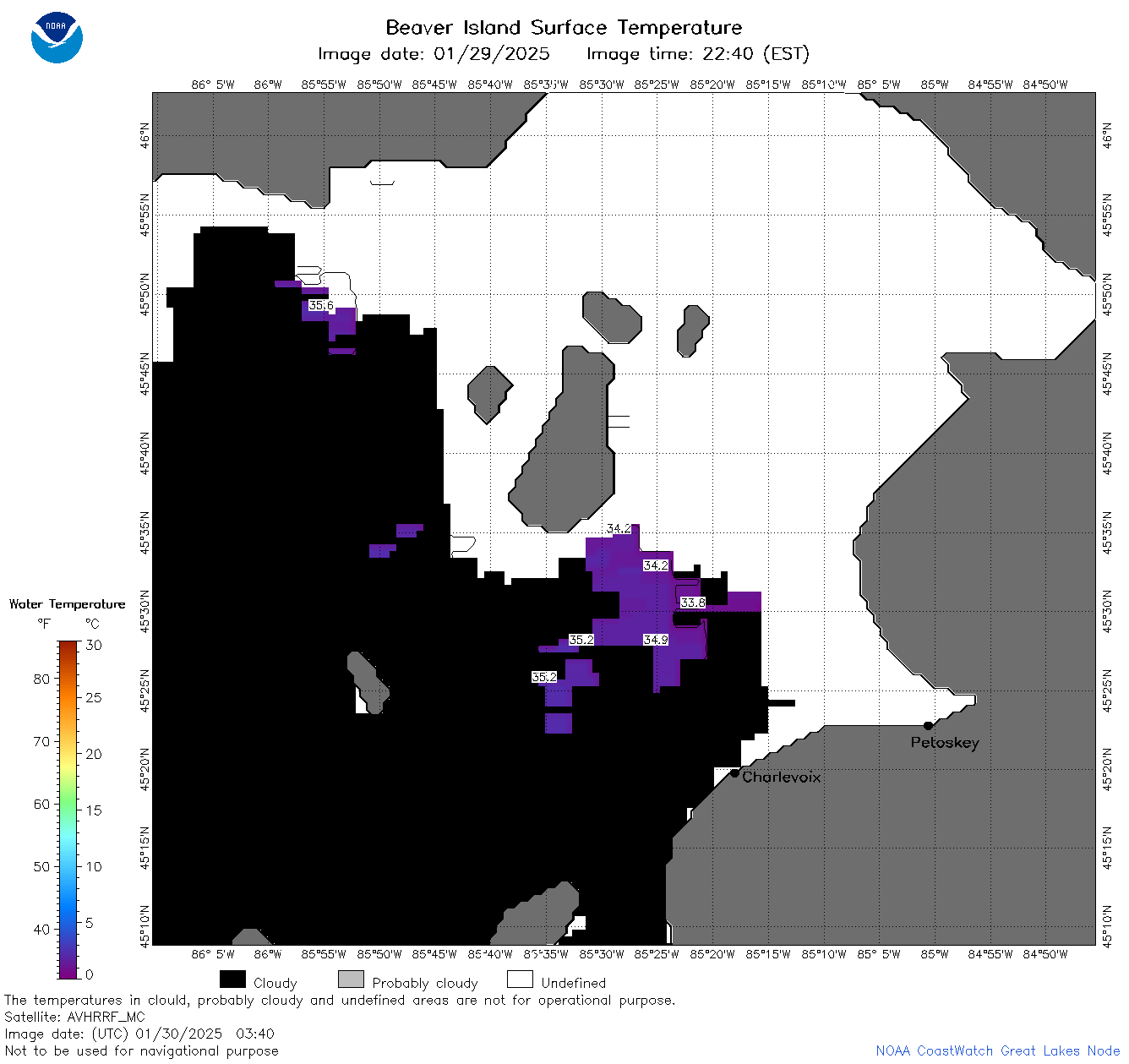Click the black Cloudy legend swatch
The height and width of the screenshot is (1064, 1129).
(232, 979)
